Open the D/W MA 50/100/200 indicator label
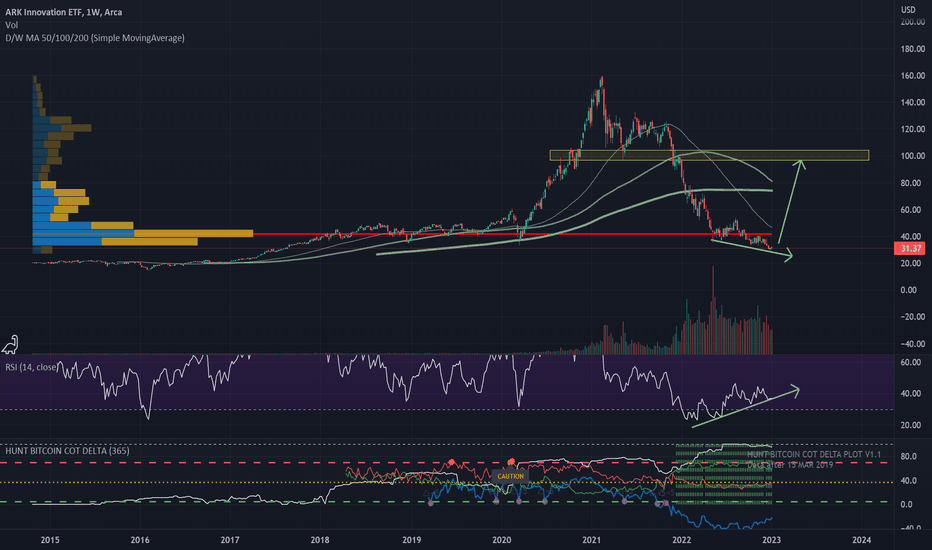 point(95,38)
